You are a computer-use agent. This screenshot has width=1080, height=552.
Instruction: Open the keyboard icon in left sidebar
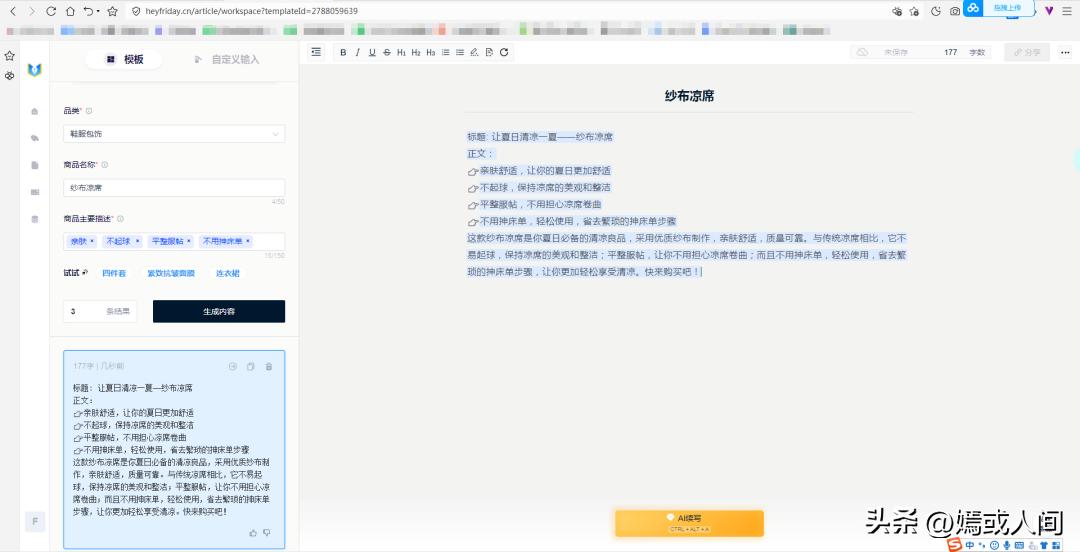tap(34, 192)
